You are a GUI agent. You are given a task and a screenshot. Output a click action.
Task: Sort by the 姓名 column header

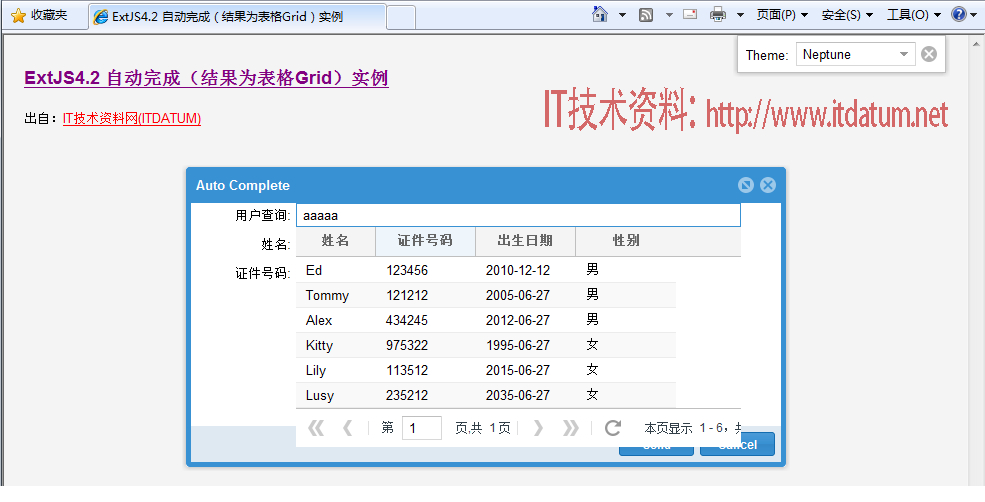(335, 241)
